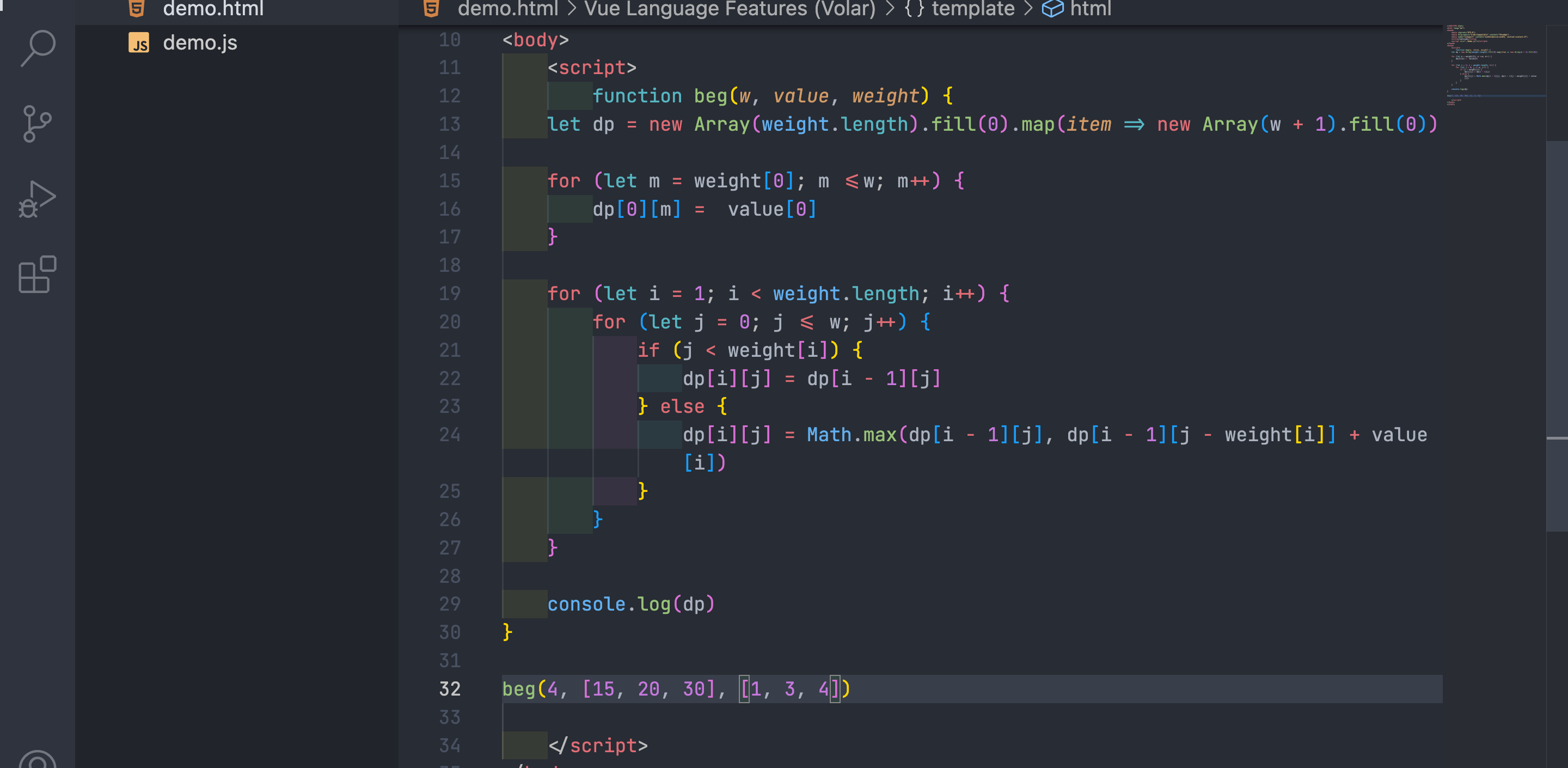Image resolution: width=1568 pixels, height=768 pixels.
Task: Click the cube icon before html breadcrumb
Action: [x=1052, y=9]
